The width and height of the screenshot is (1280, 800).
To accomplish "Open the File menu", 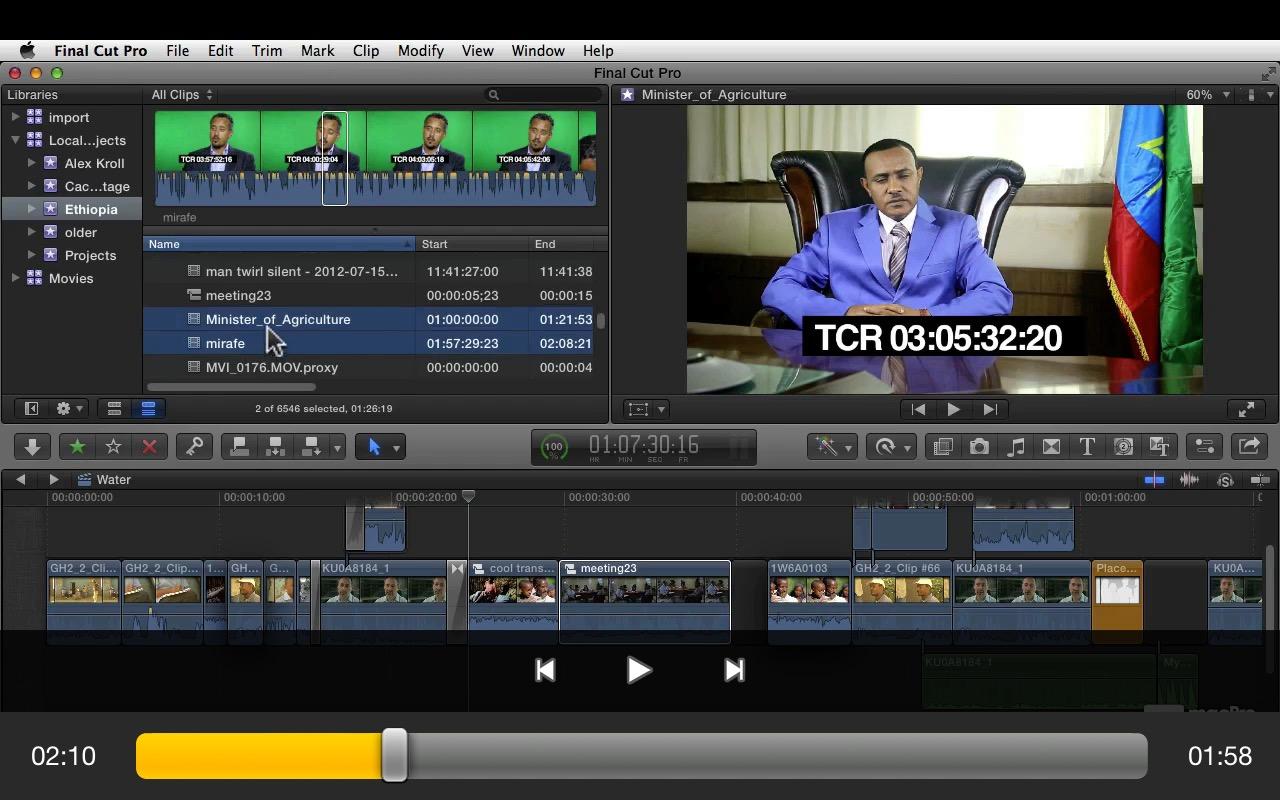I will tap(178, 51).
